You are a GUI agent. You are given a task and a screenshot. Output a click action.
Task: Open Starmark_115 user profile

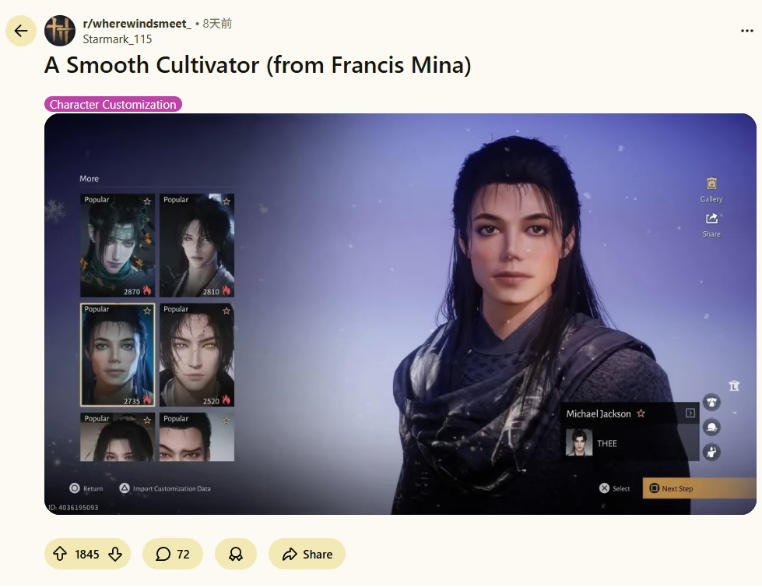point(117,39)
